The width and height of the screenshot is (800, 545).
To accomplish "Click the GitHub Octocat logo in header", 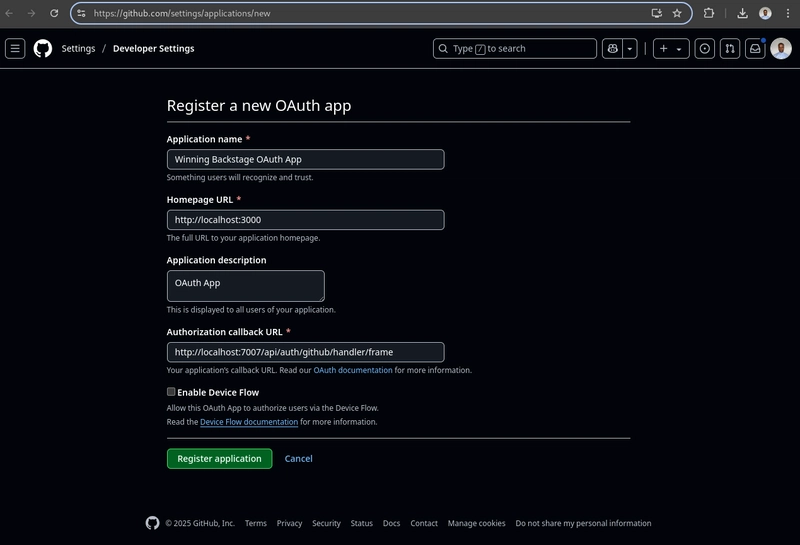I will click(x=43, y=48).
